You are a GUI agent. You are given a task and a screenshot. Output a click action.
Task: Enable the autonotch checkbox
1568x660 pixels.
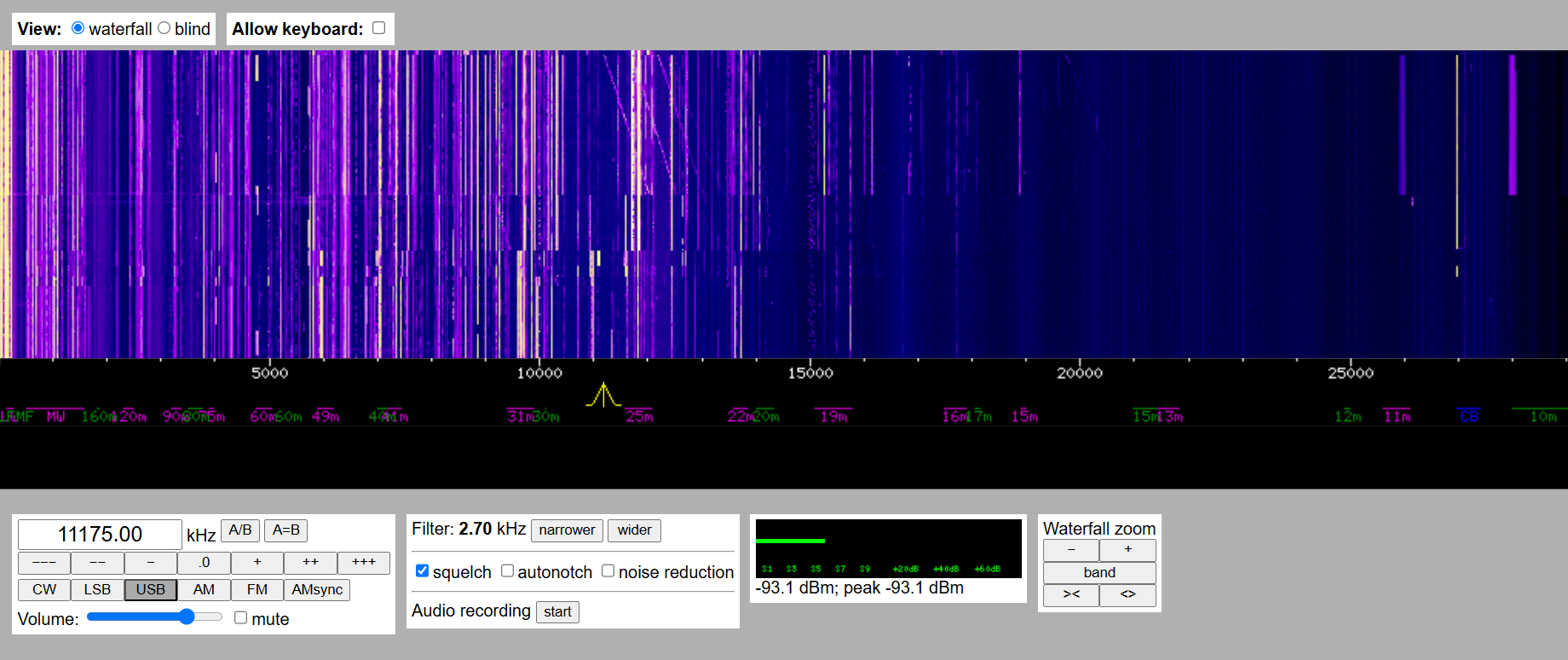(507, 570)
